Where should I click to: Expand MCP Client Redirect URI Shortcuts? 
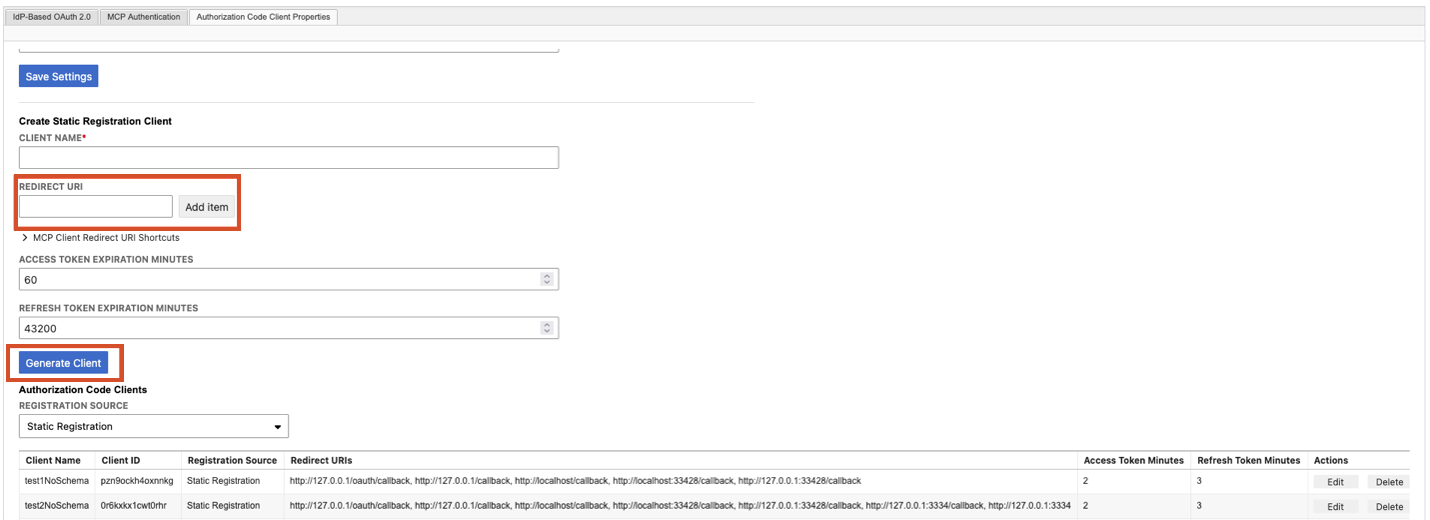[100, 238]
